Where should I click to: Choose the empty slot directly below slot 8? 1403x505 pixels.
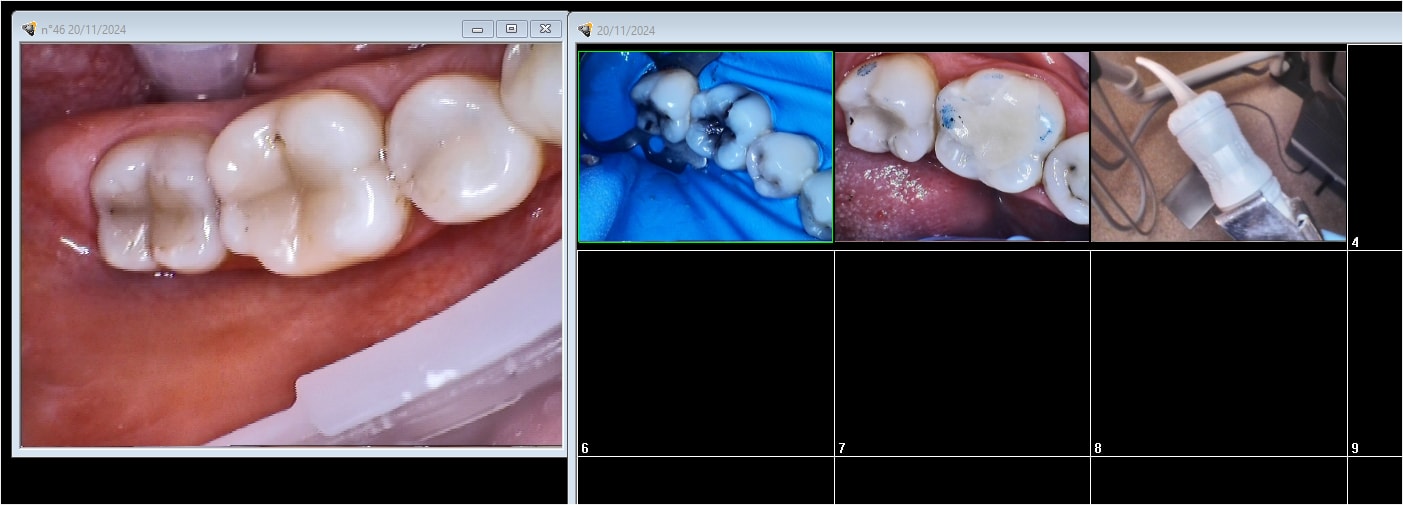pos(1218,481)
